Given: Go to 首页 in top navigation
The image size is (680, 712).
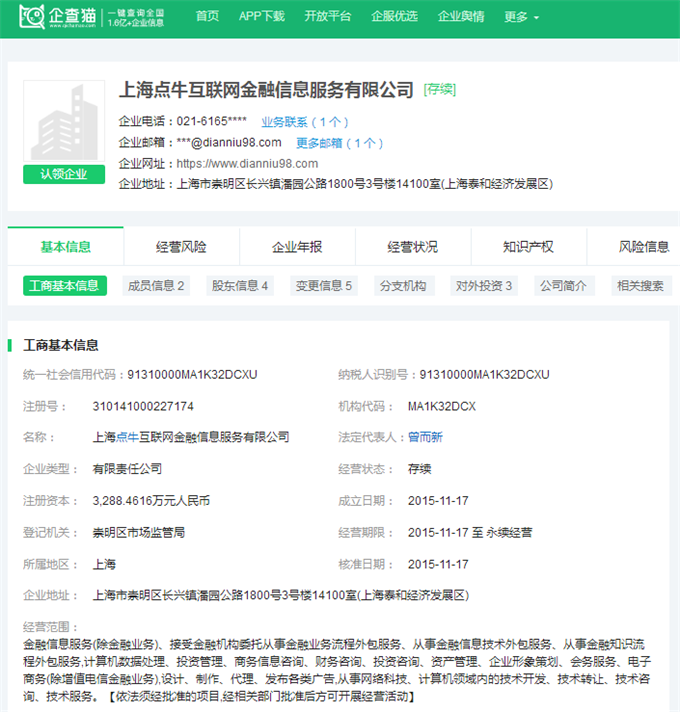Looking at the screenshot, I should click(x=207, y=17).
